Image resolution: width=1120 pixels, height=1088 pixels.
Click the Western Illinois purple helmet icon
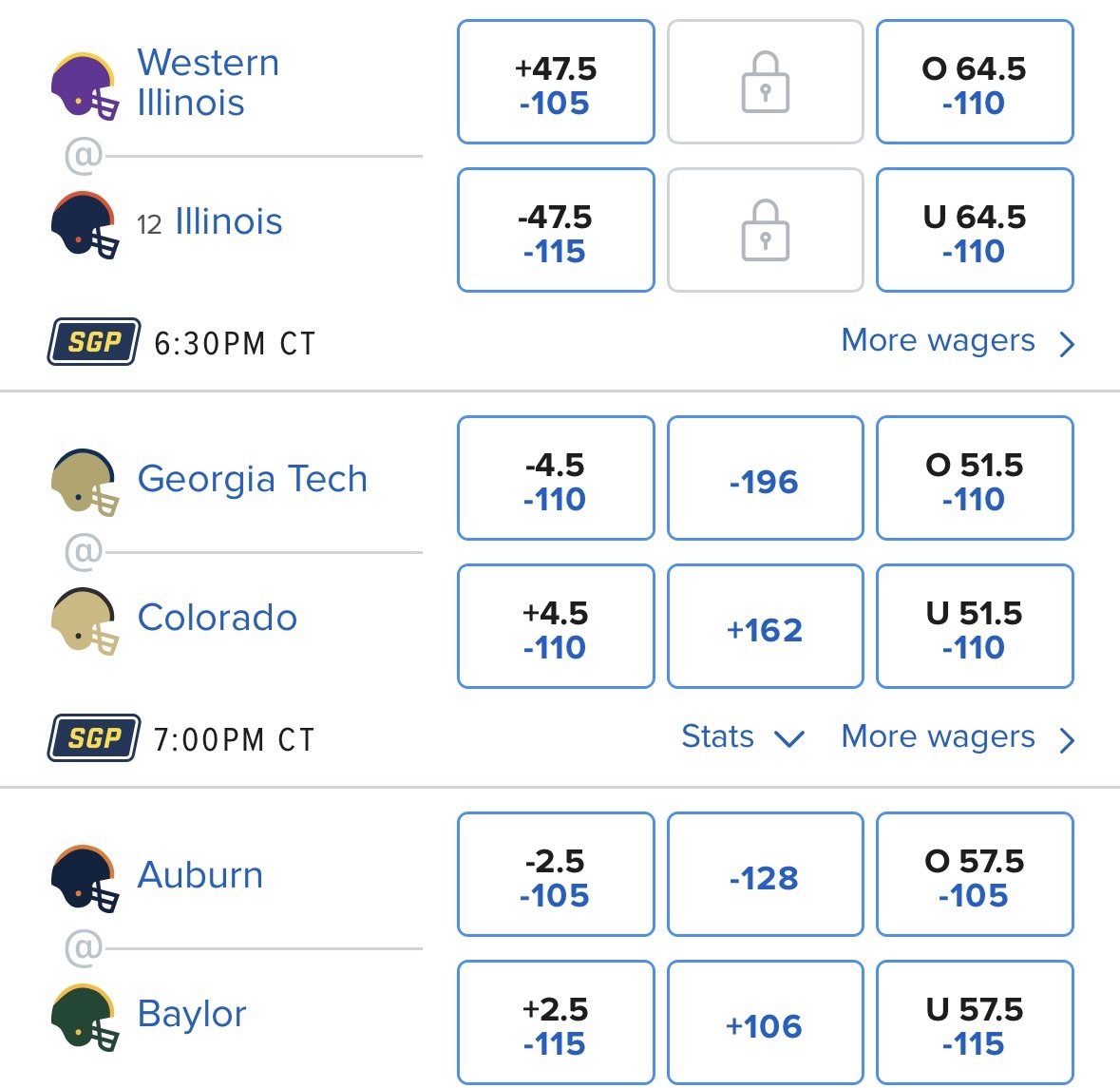[85, 86]
